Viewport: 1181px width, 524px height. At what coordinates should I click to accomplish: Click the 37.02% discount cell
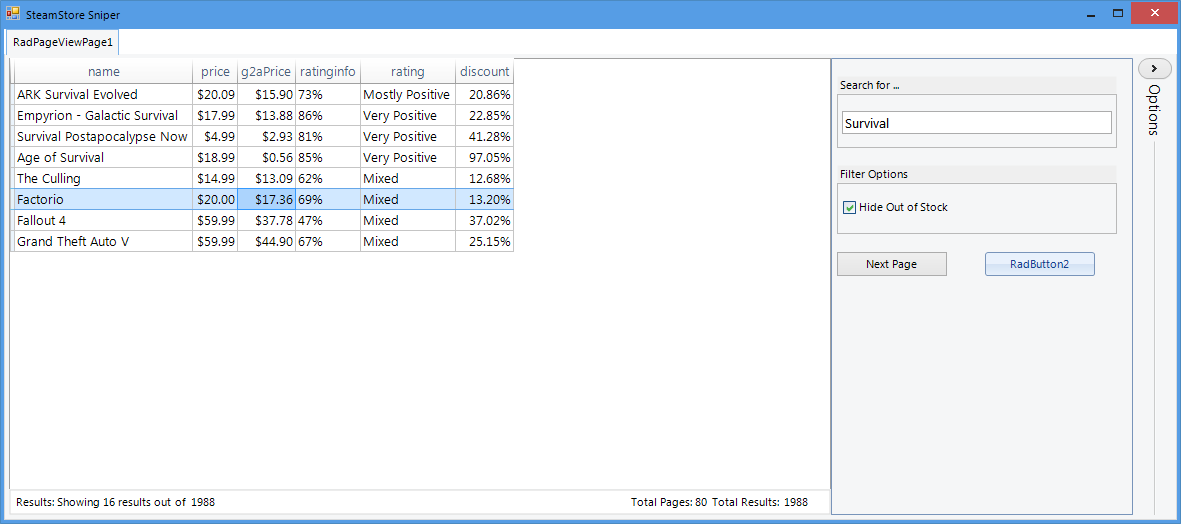coord(485,221)
